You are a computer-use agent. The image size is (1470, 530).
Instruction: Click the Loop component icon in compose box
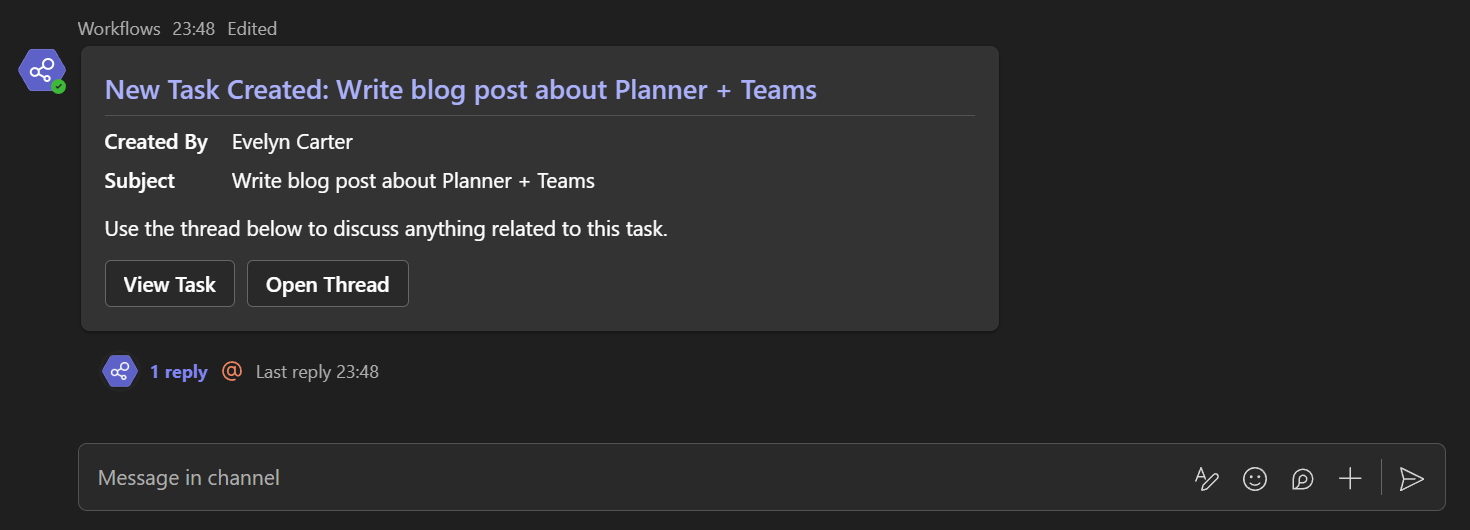click(x=1302, y=479)
